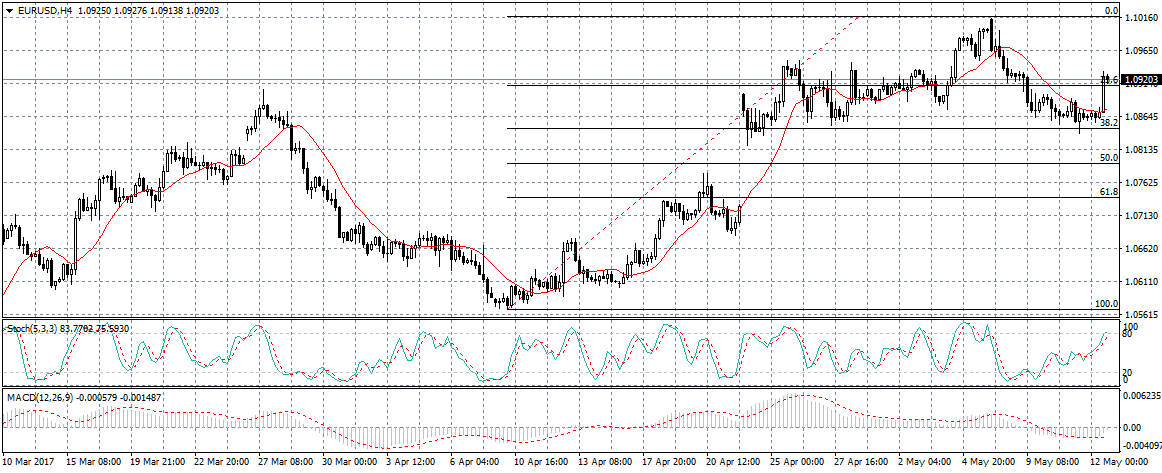The height and width of the screenshot is (473, 1162).
Task: Click the 1.07130 price axis label
Action: point(1140,216)
